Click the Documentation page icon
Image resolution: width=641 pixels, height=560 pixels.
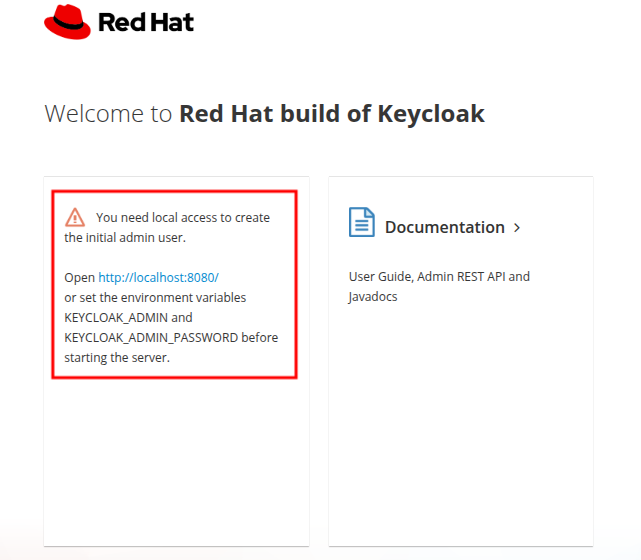(x=361, y=222)
